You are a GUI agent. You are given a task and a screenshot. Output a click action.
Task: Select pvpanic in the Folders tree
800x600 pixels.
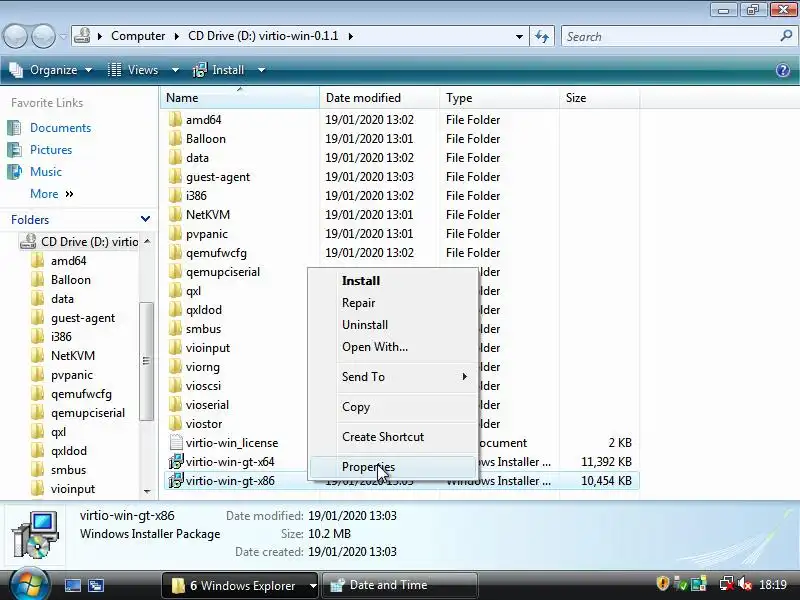[72, 375]
